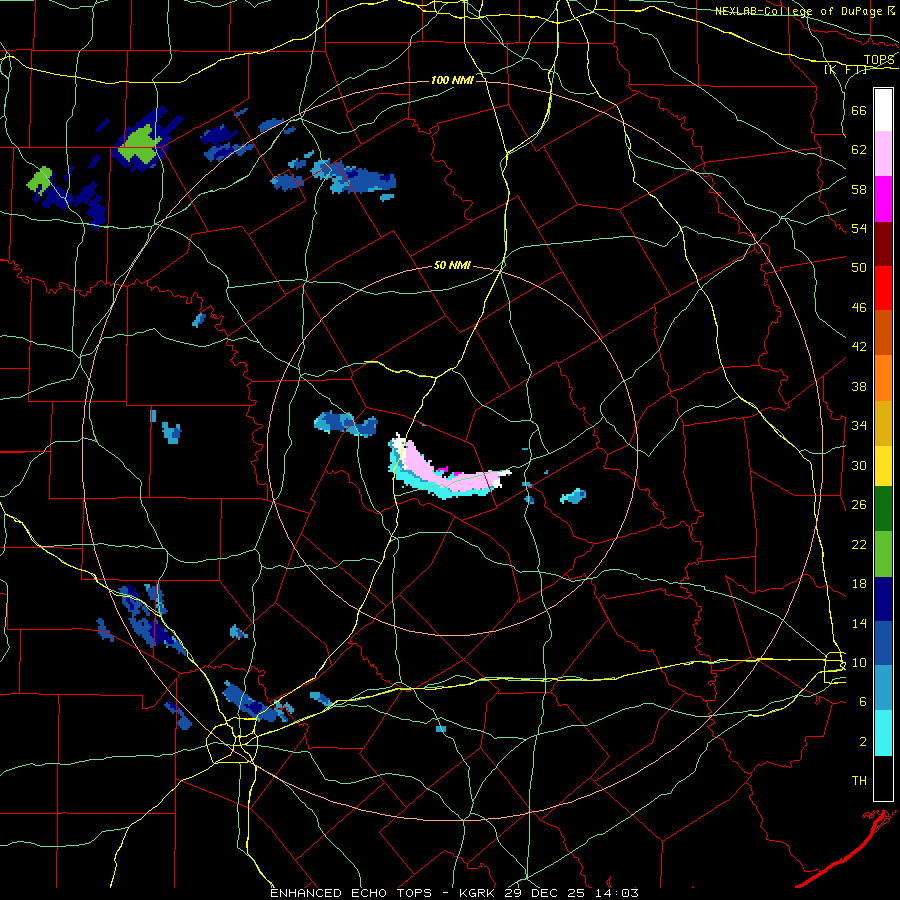
Task: Click the "66" legend value
Action: click(859, 110)
